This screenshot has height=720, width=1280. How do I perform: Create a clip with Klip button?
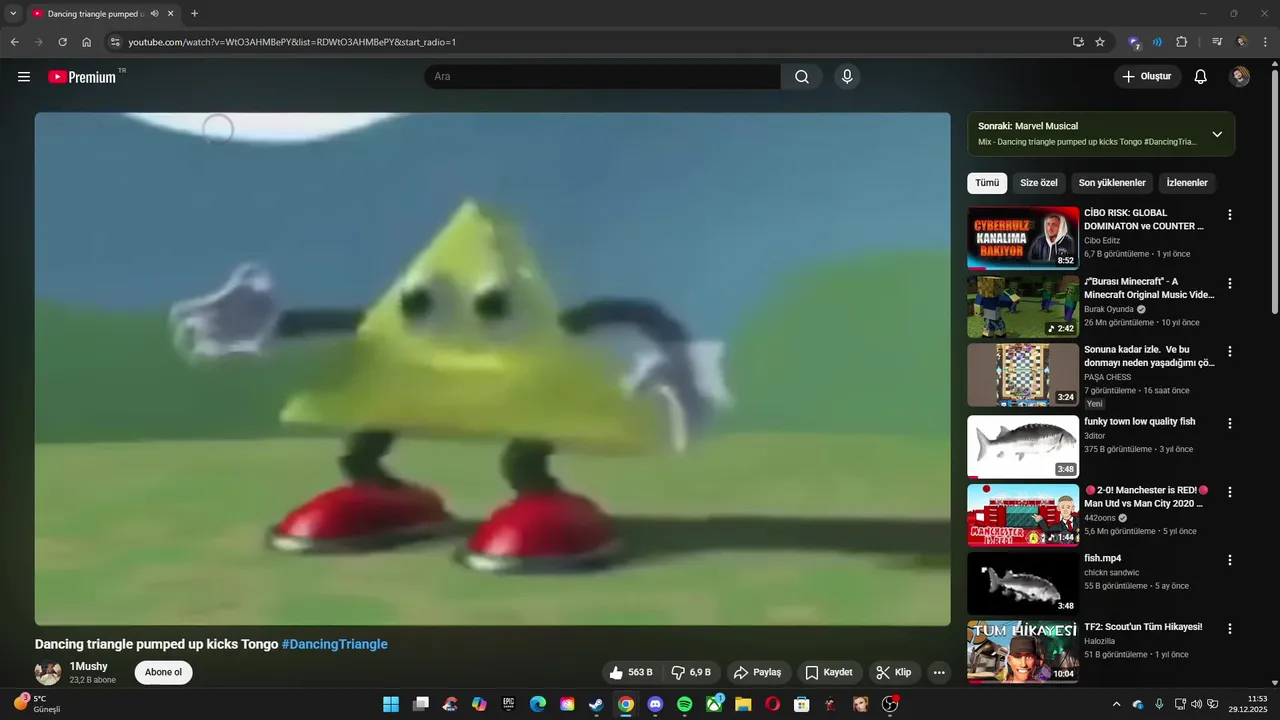pos(894,673)
